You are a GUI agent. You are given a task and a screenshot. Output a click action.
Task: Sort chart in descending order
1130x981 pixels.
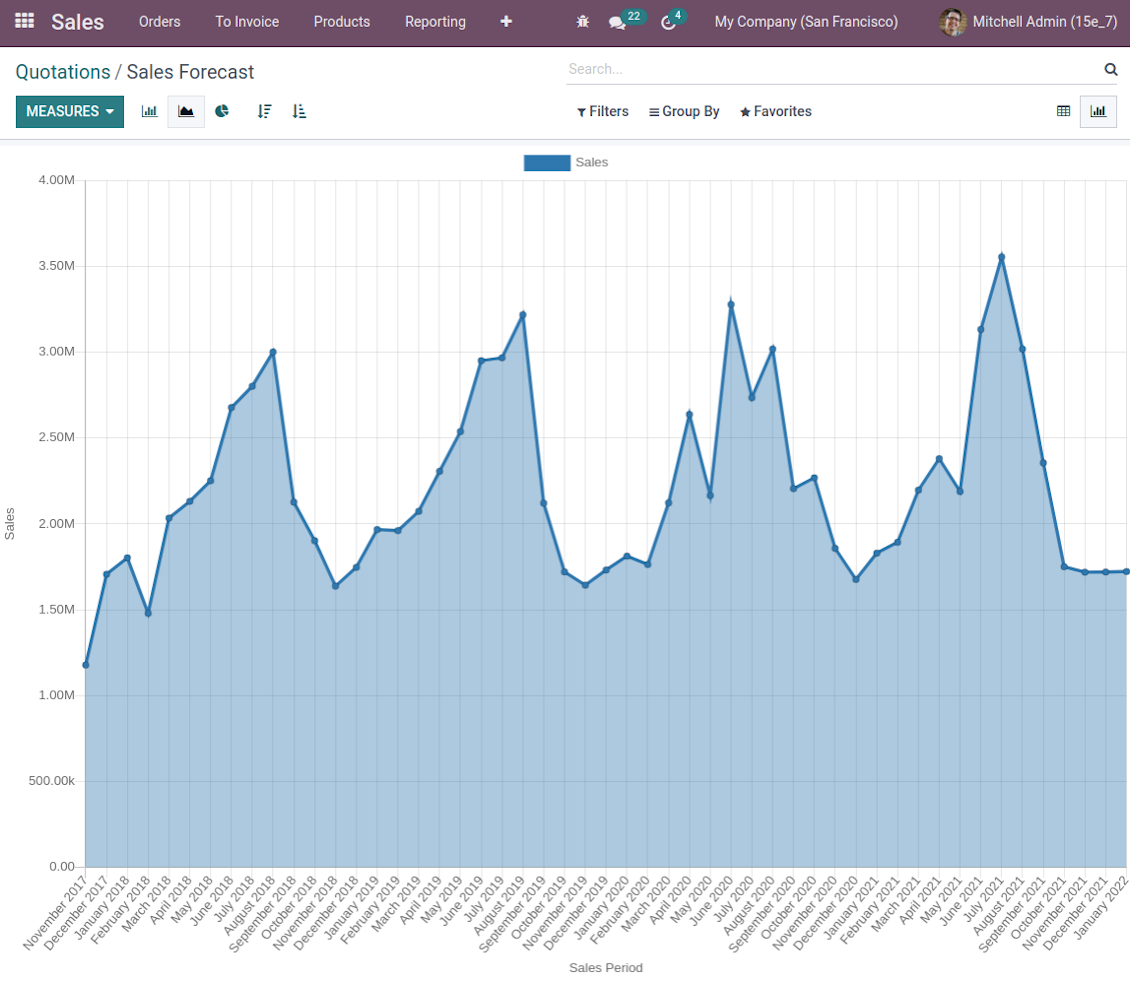[x=264, y=111]
